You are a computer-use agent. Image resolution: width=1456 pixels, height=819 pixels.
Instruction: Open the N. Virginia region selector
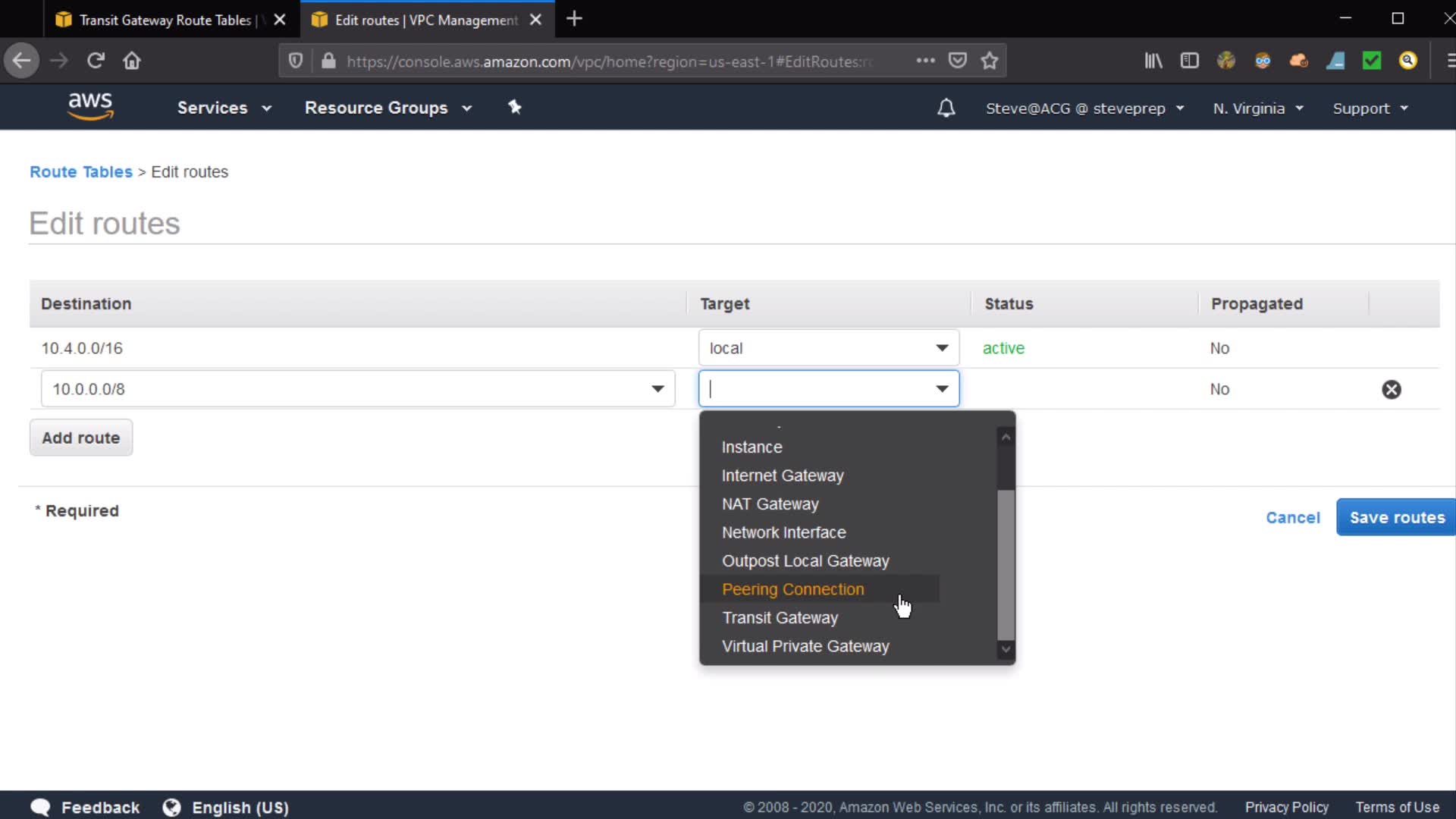[1257, 108]
